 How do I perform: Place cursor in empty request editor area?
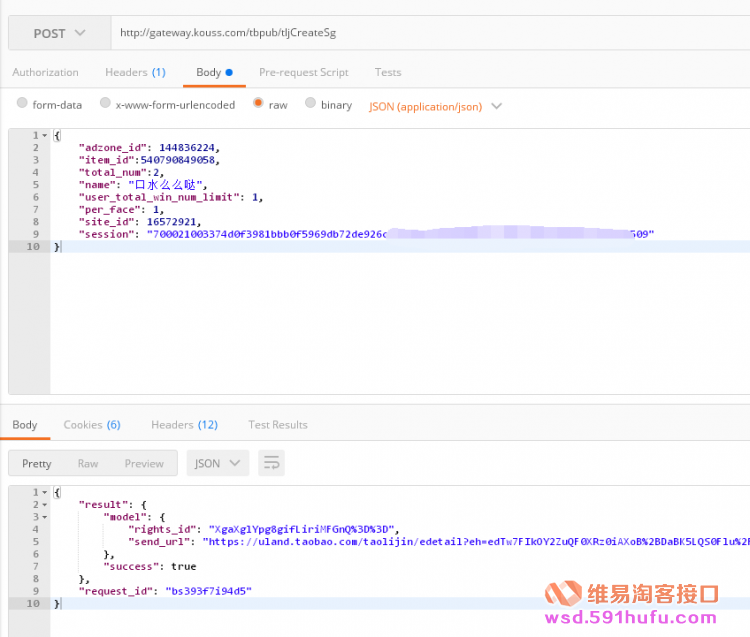(x=400, y=323)
